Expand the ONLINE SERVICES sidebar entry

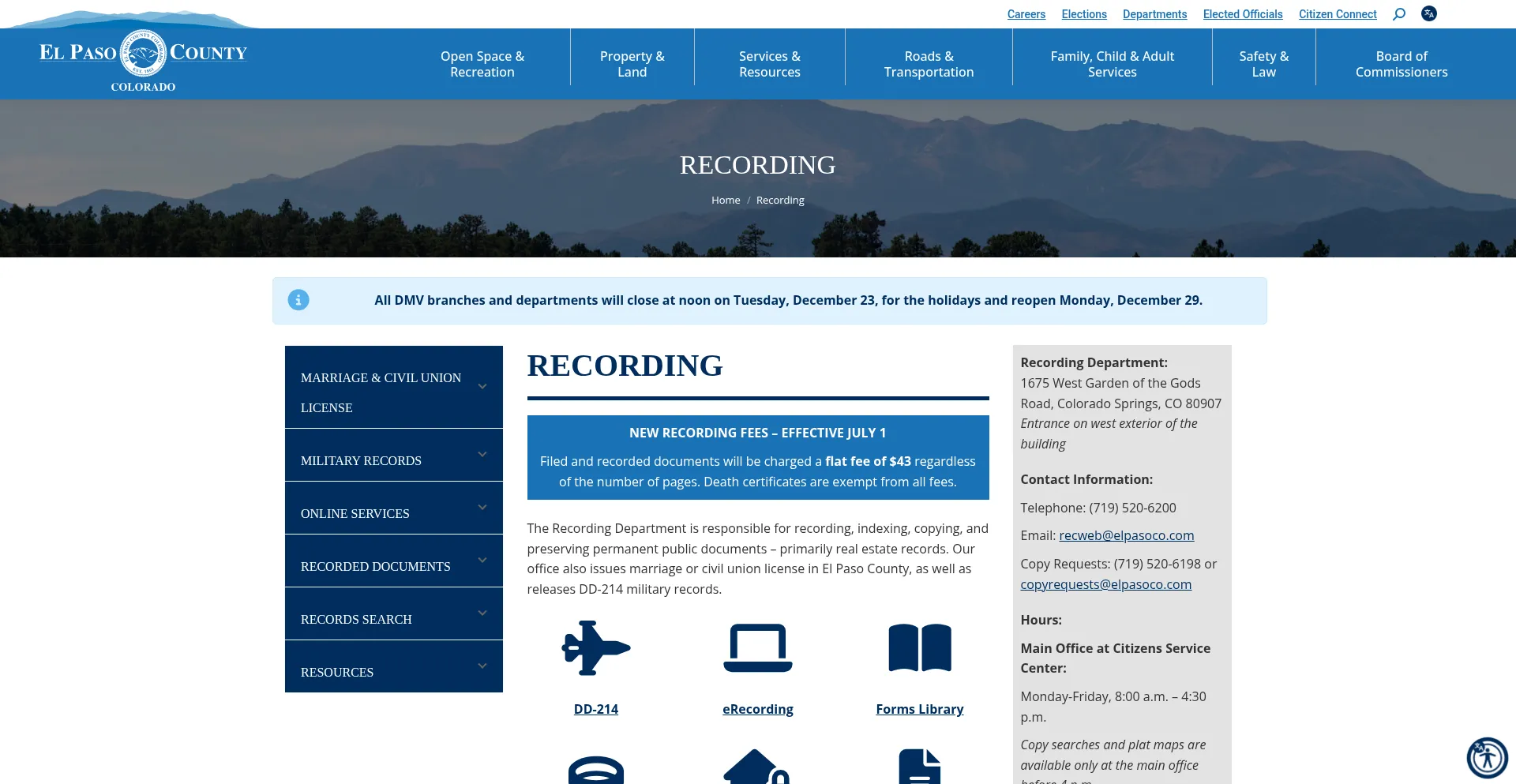pyautogui.click(x=482, y=508)
